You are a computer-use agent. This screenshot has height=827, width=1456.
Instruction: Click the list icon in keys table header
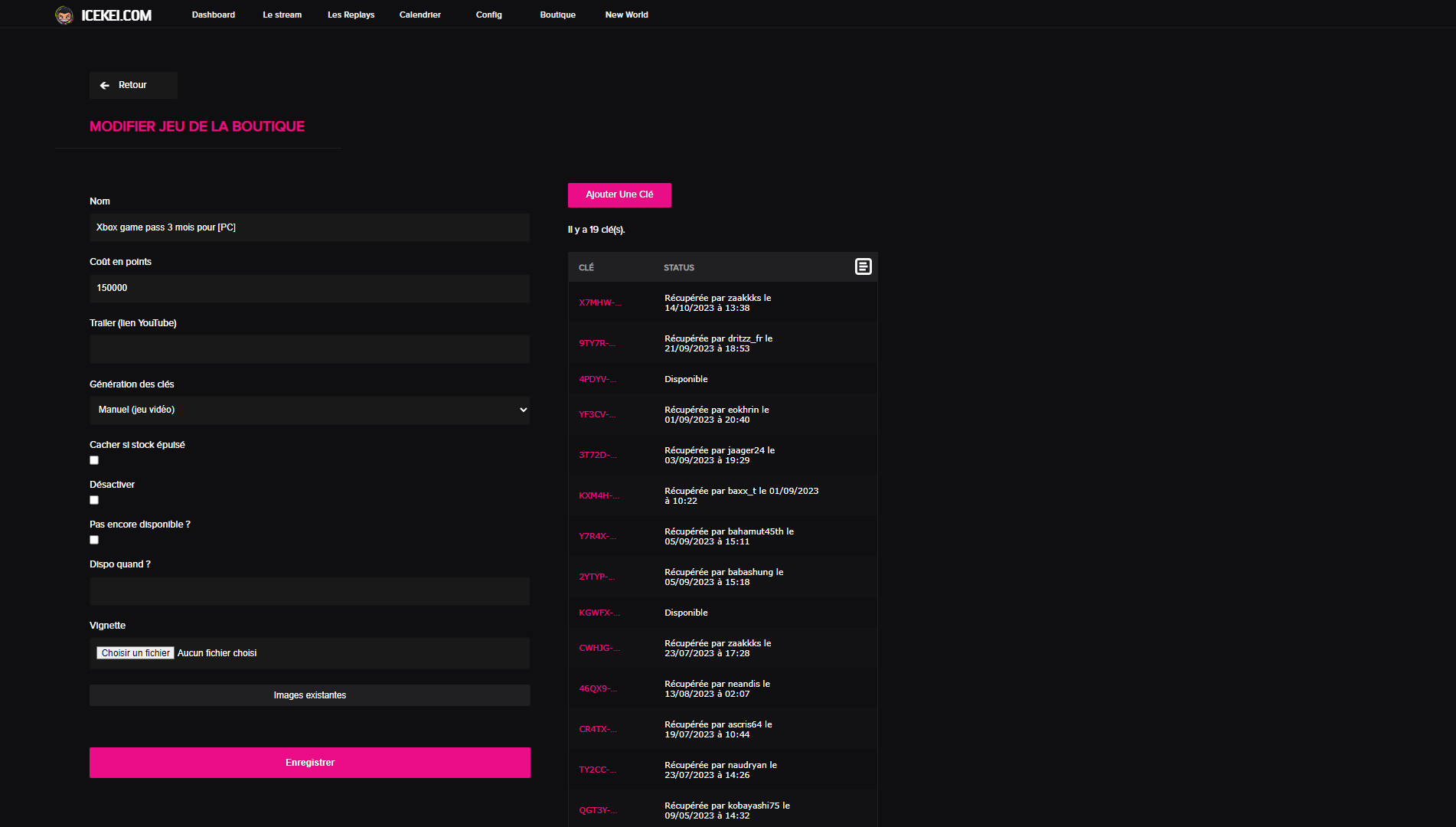[x=863, y=266]
